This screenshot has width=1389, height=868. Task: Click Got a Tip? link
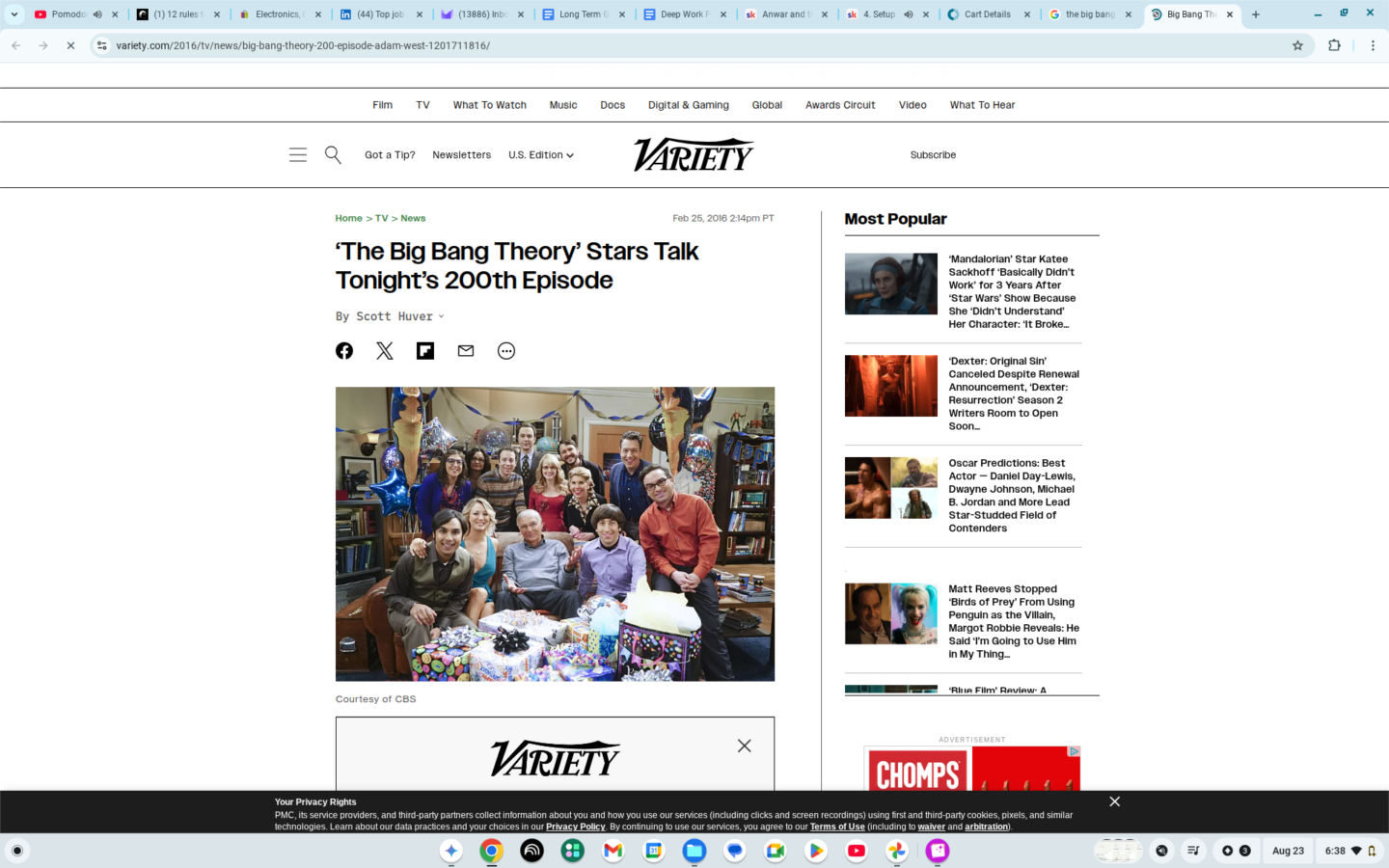pos(390,155)
